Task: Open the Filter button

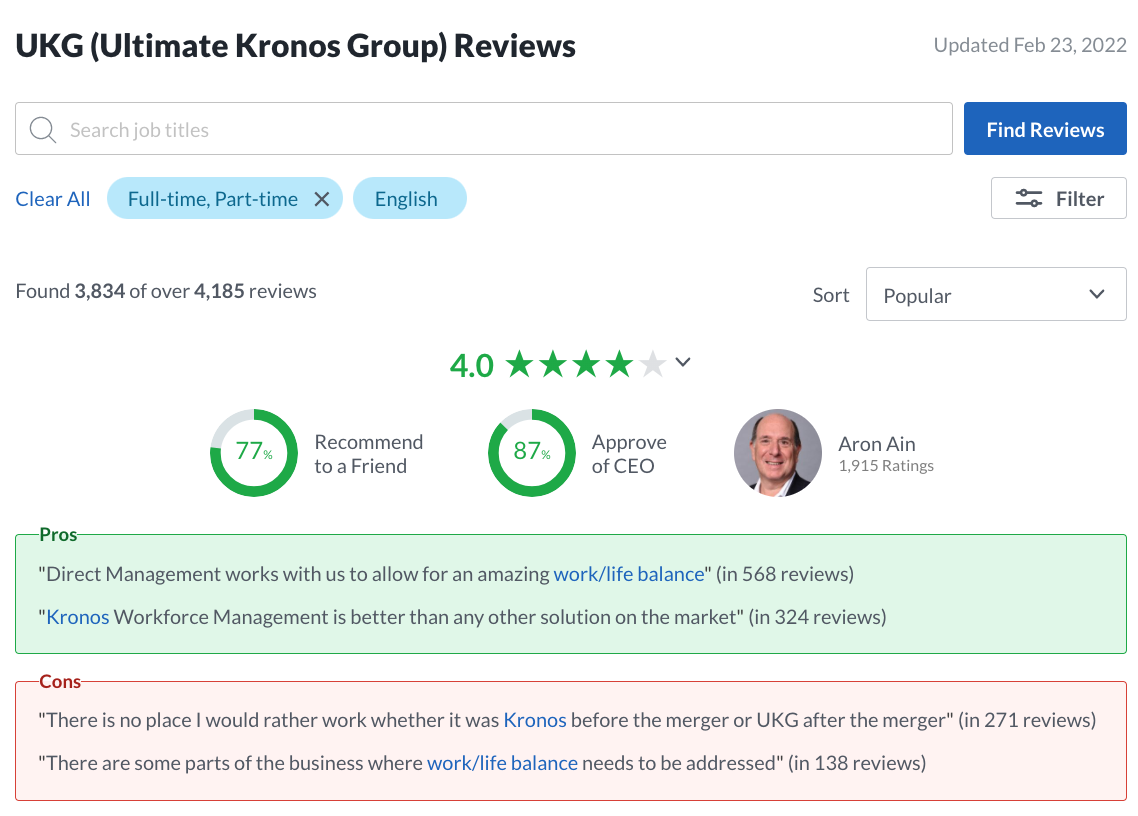Action: pyautogui.click(x=1058, y=198)
